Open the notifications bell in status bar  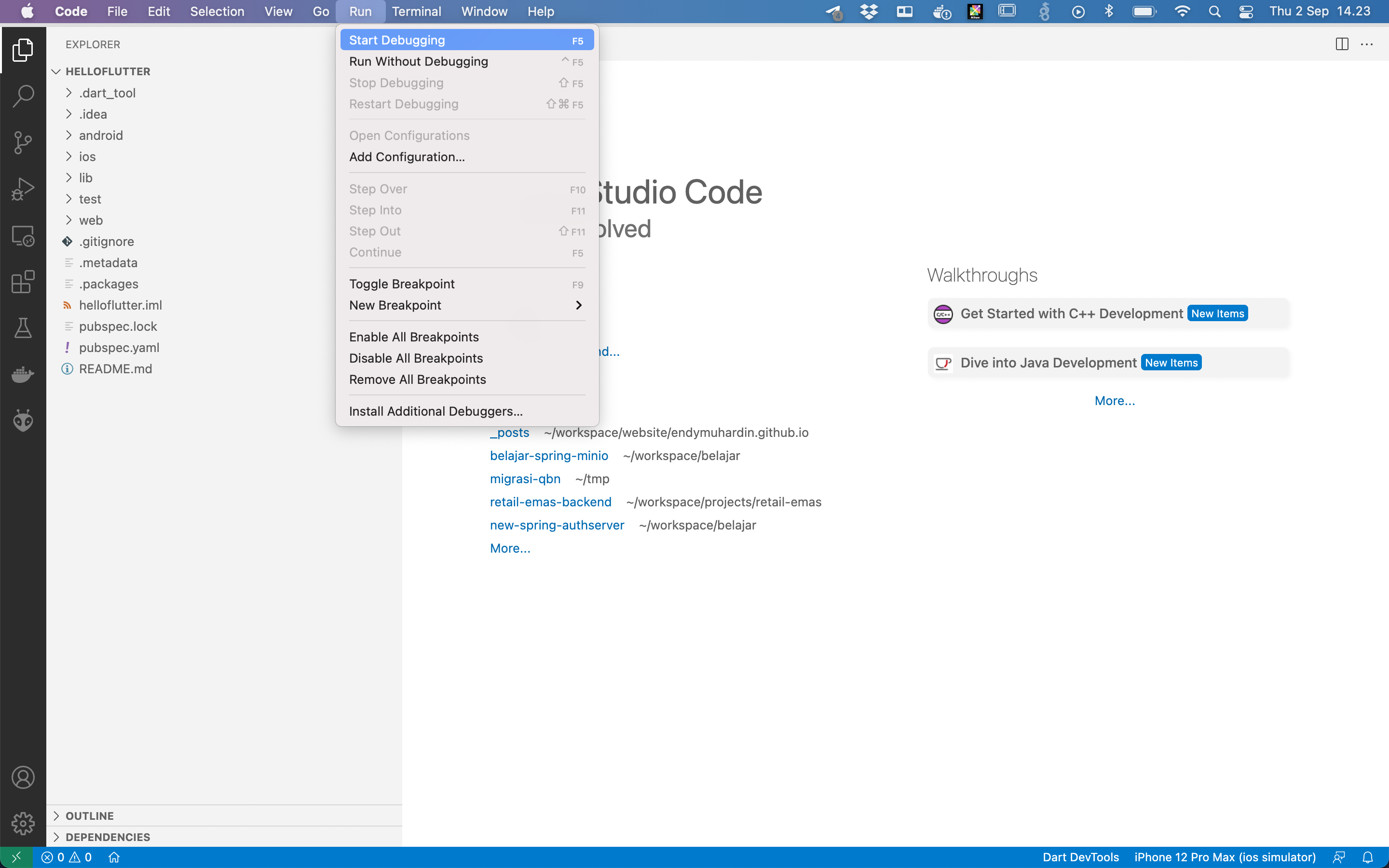click(1368, 857)
